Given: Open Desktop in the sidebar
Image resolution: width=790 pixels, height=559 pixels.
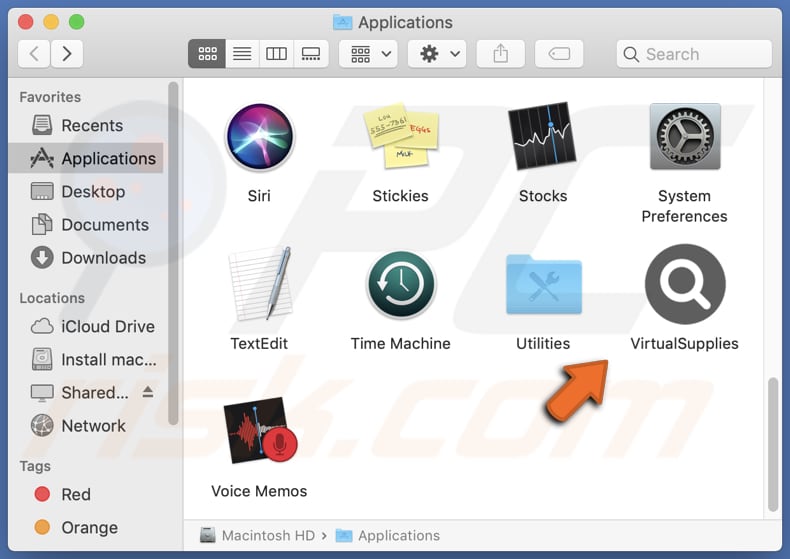Looking at the screenshot, I should pyautogui.click(x=86, y=191).
